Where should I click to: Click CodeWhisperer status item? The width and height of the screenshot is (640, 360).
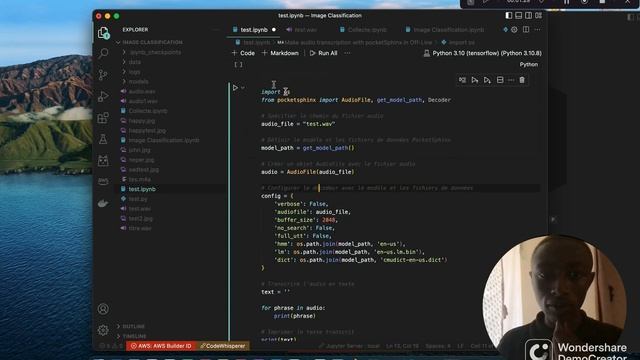coord(222,346)
